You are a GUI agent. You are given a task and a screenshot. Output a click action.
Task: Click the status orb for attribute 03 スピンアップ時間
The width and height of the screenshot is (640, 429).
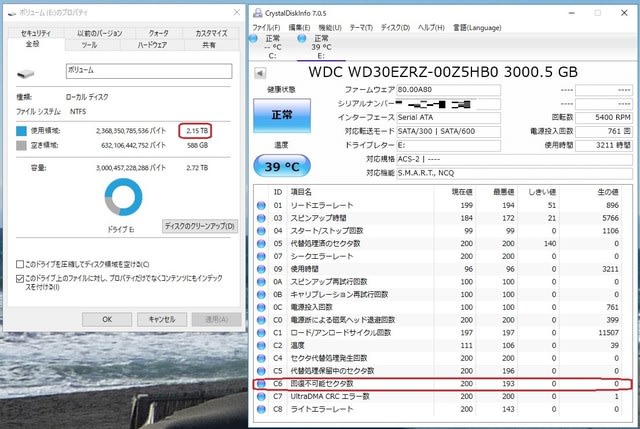click(261, 218)
